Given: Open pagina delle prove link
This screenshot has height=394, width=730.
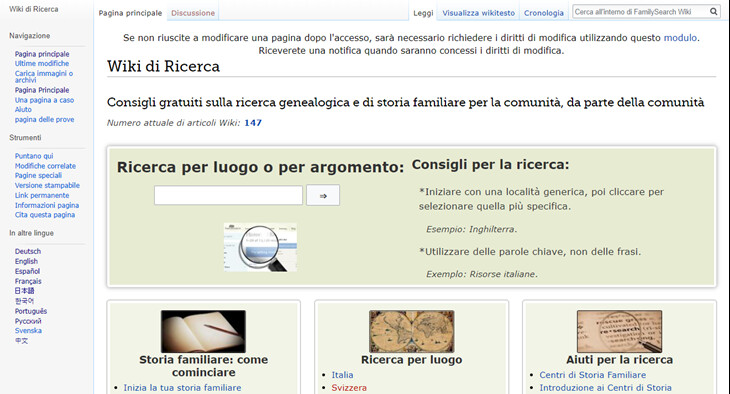Looking at the screenshot, I should point(44,119).
